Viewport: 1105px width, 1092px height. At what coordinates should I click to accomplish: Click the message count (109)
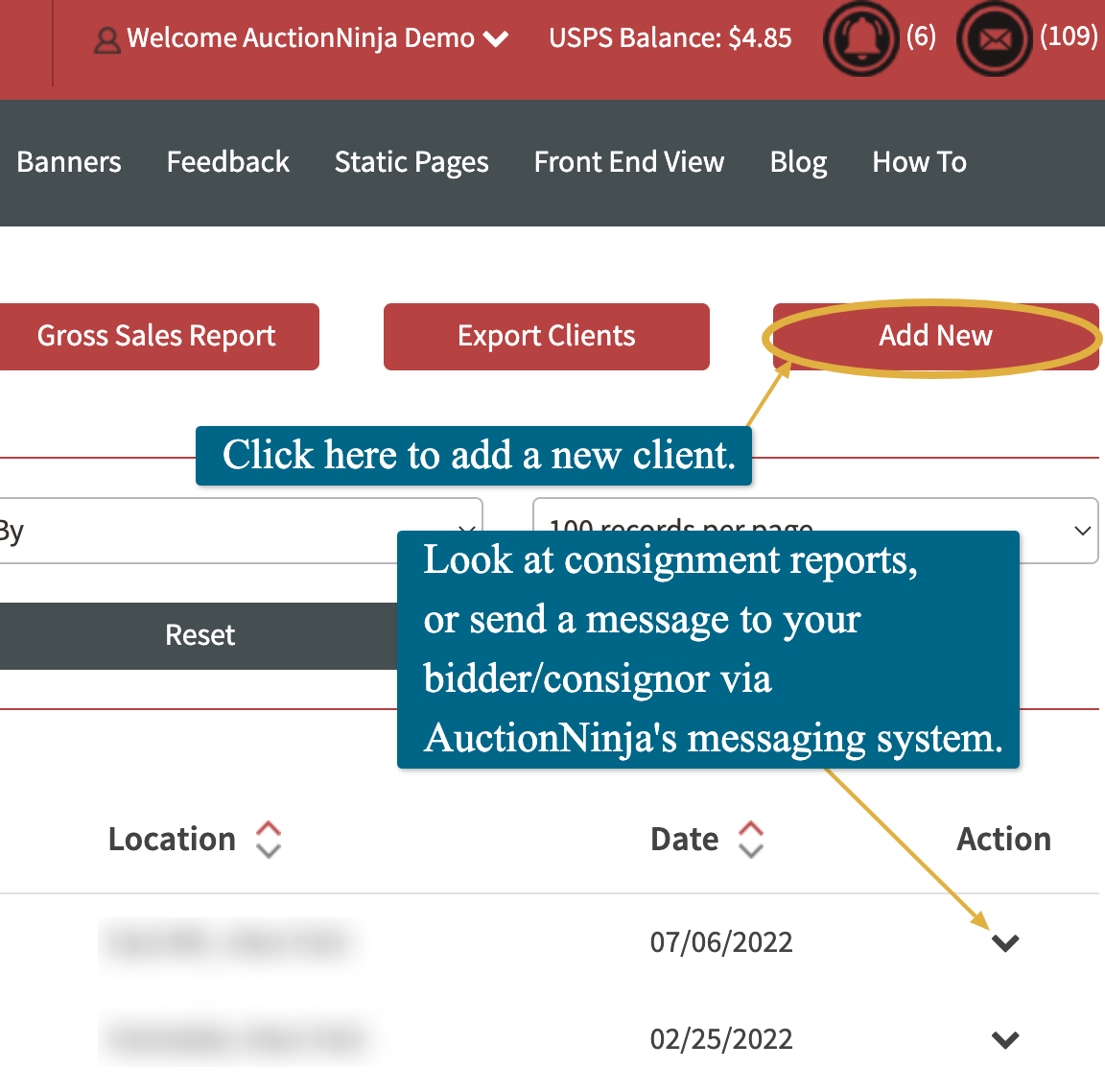(1070, 36)
